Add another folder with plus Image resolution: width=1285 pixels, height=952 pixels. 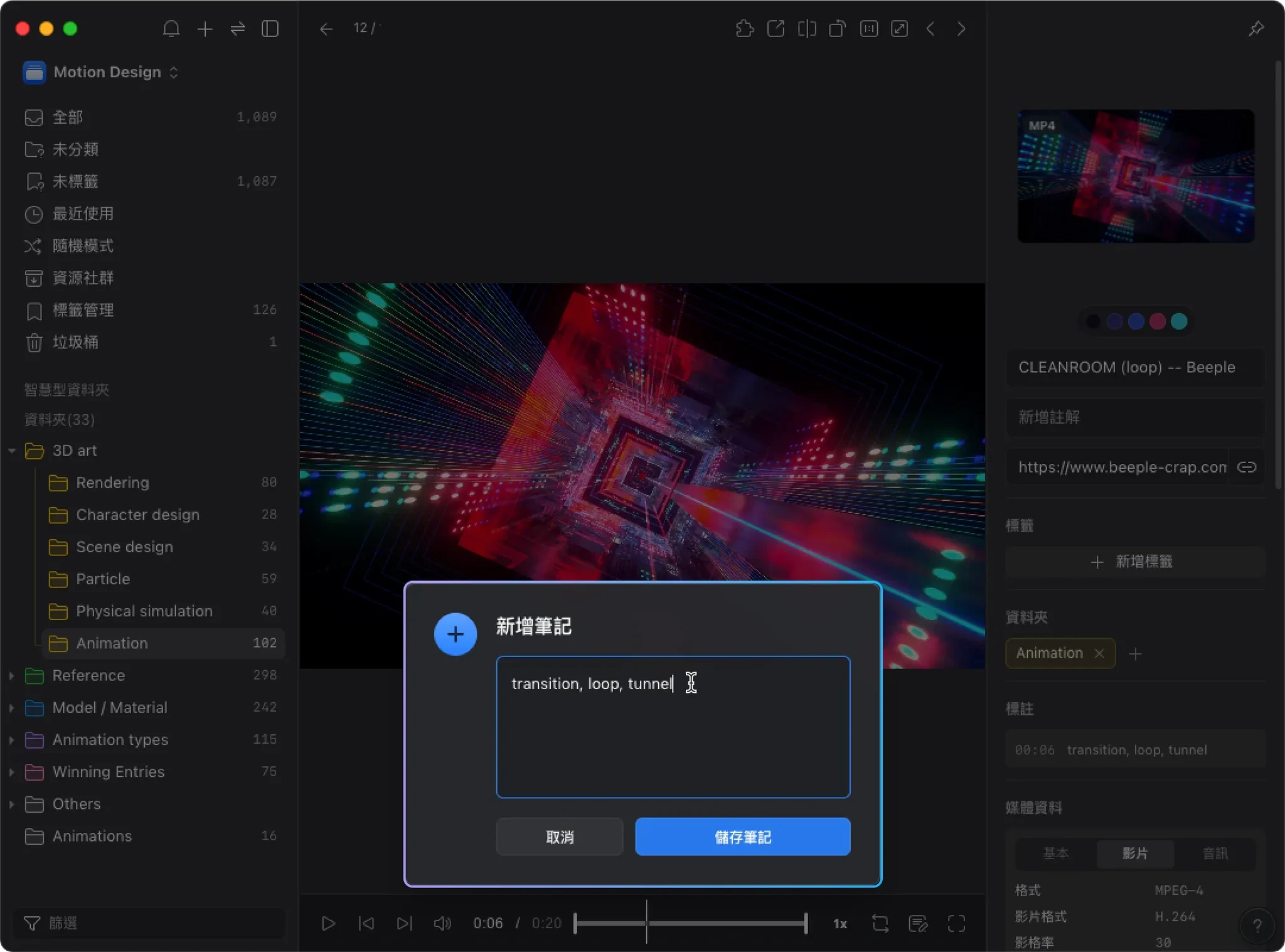point(1135,654)
